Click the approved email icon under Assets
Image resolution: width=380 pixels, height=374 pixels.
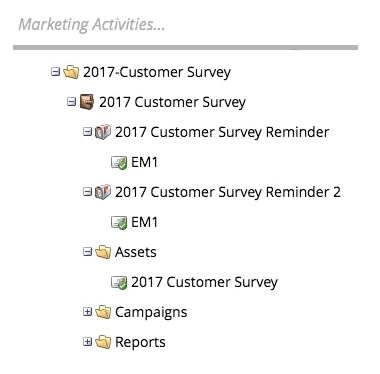coord(119,282)
